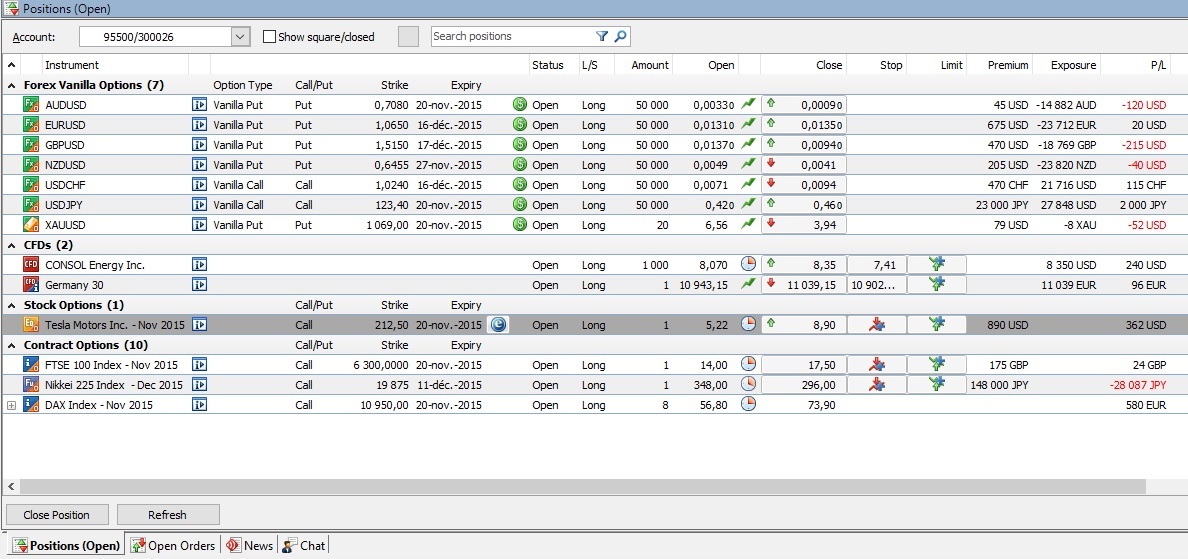Screen dimensions: 1188x559
Task: Click the horizontal scrollbar thumb
Action: (583, 486)
